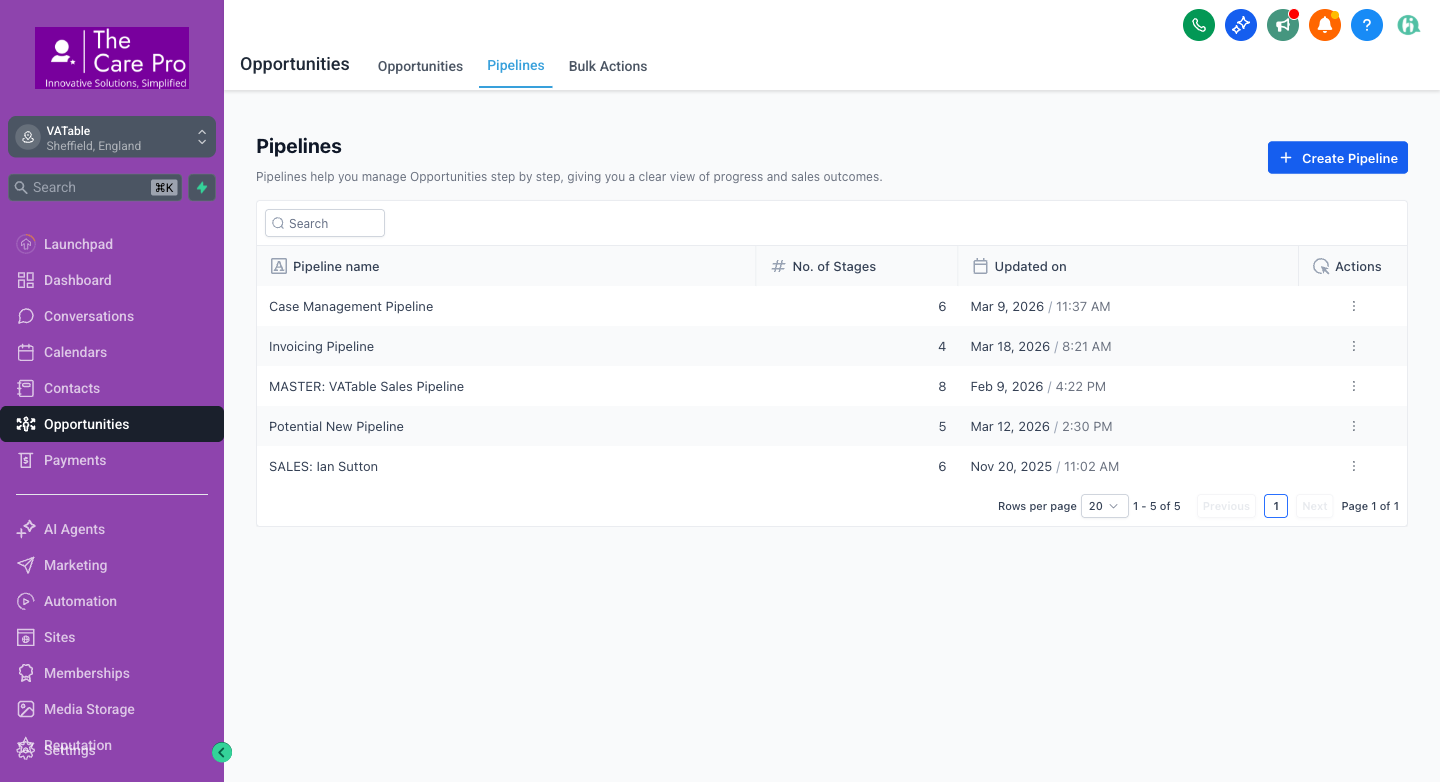Image resolution: width=1440 pixels, height=782 pixels.
Task: Open the Memberships section
Action: click(86, 672)
